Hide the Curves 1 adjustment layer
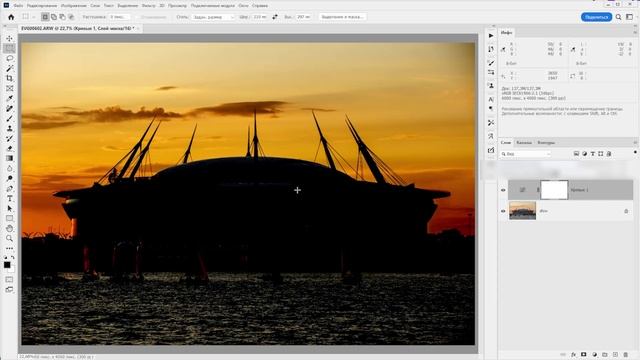The height and width of the screenshot is (360, 640). click(503, 190)
